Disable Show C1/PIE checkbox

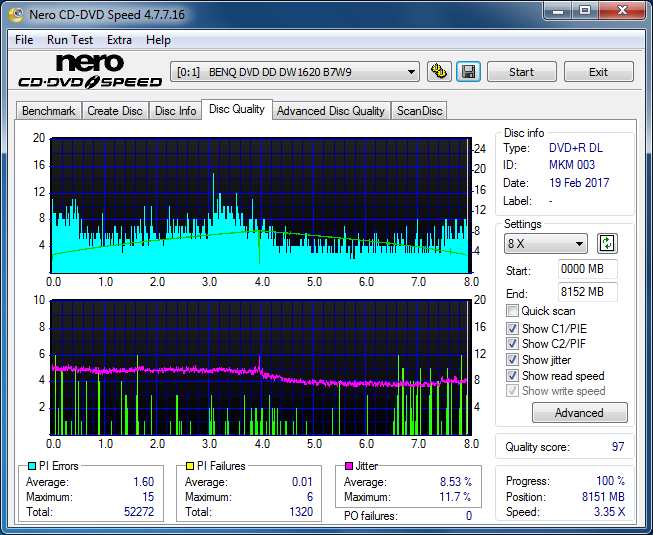(x=512, y=328)
